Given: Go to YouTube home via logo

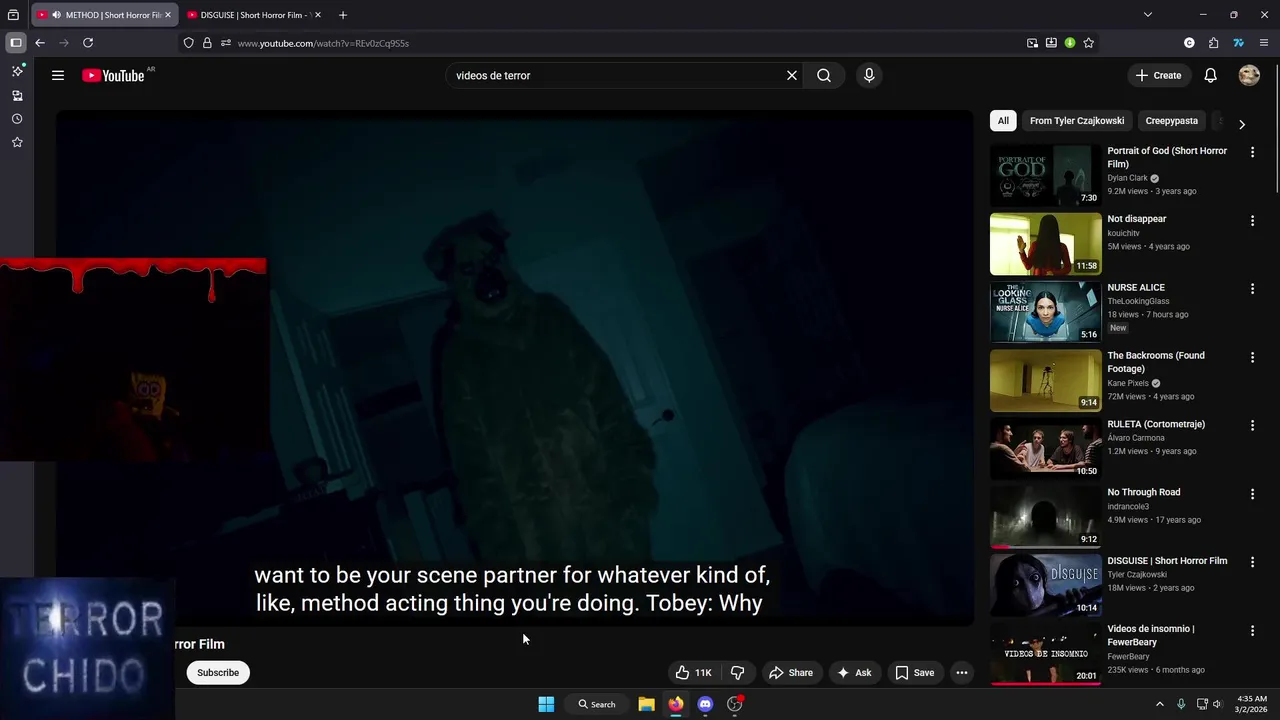Looking at the screenshot, I should 113,75.
